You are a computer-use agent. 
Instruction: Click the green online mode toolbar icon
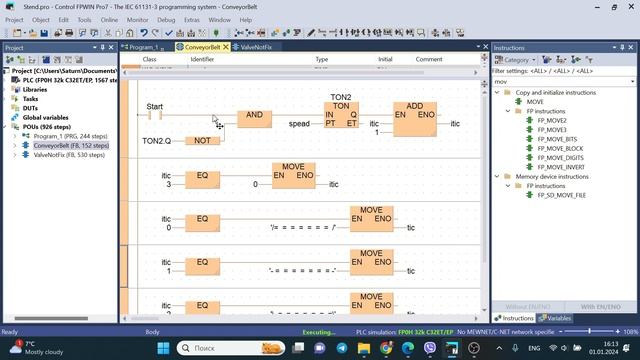[216, 33]
